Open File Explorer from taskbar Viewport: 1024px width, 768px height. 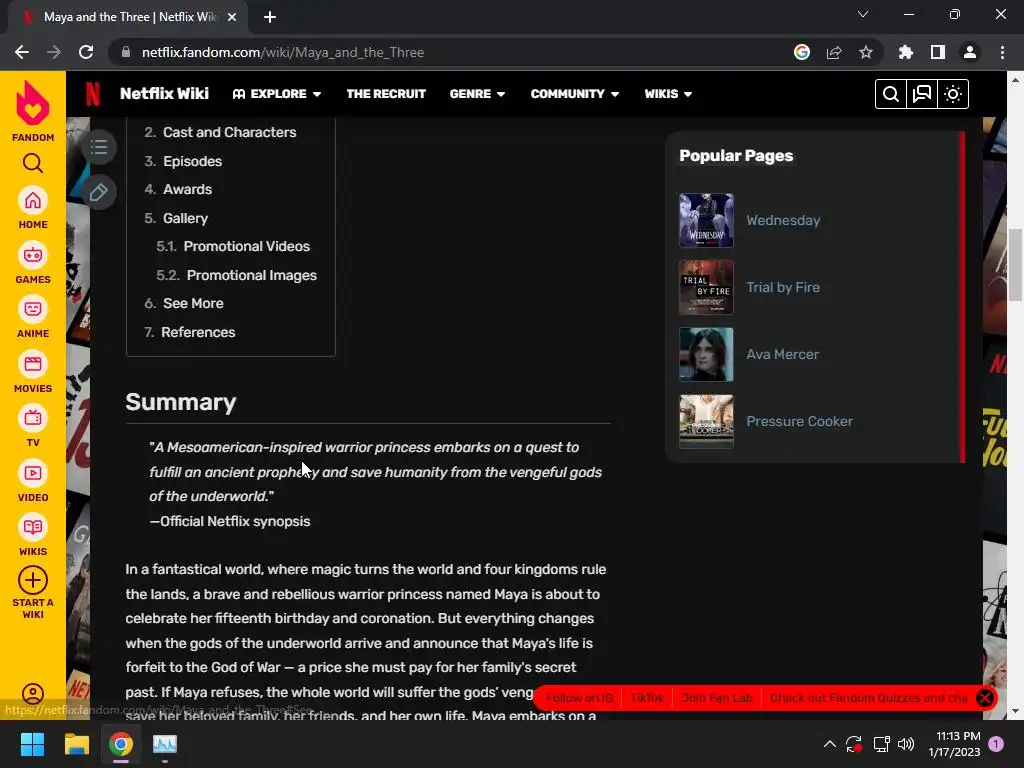76,744
